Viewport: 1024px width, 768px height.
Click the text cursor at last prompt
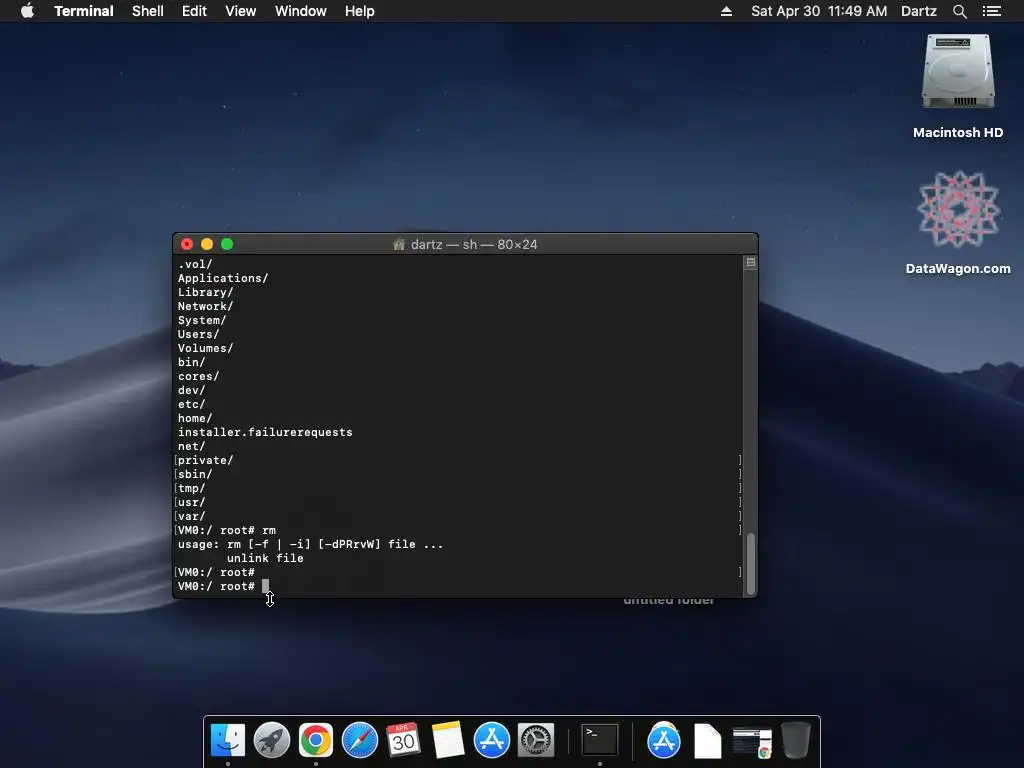pos(265,586)
